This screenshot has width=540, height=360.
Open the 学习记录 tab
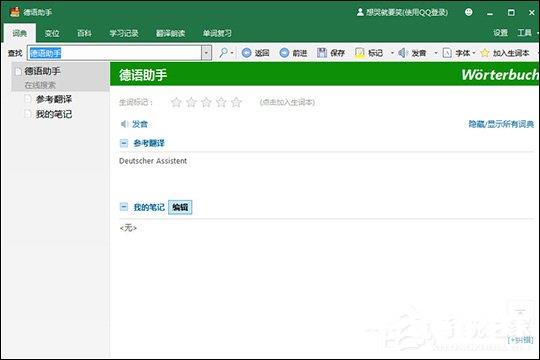click(x=124, y=33)
